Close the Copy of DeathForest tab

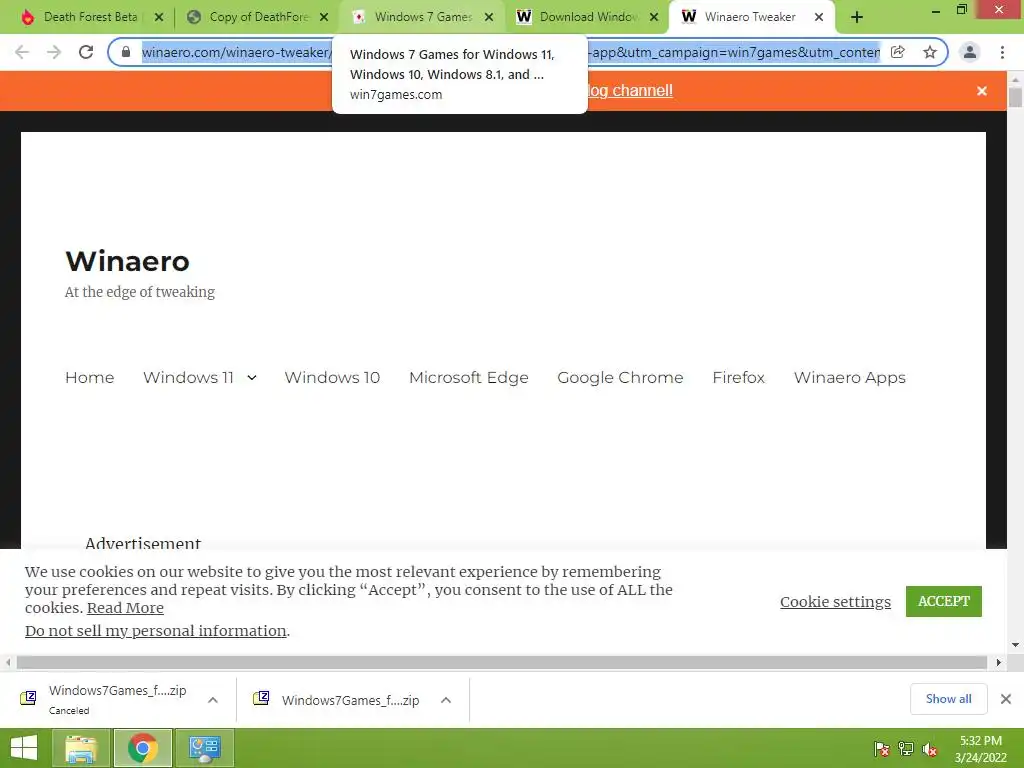pos(324,18)
